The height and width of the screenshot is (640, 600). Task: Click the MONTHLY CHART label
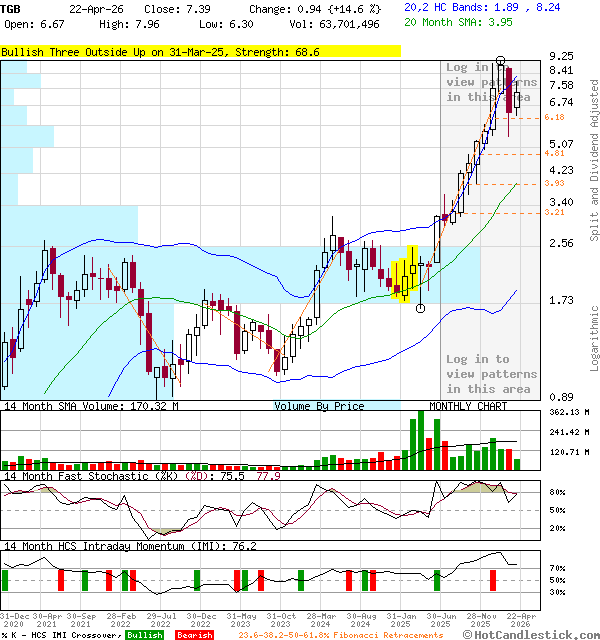[468, 406]
